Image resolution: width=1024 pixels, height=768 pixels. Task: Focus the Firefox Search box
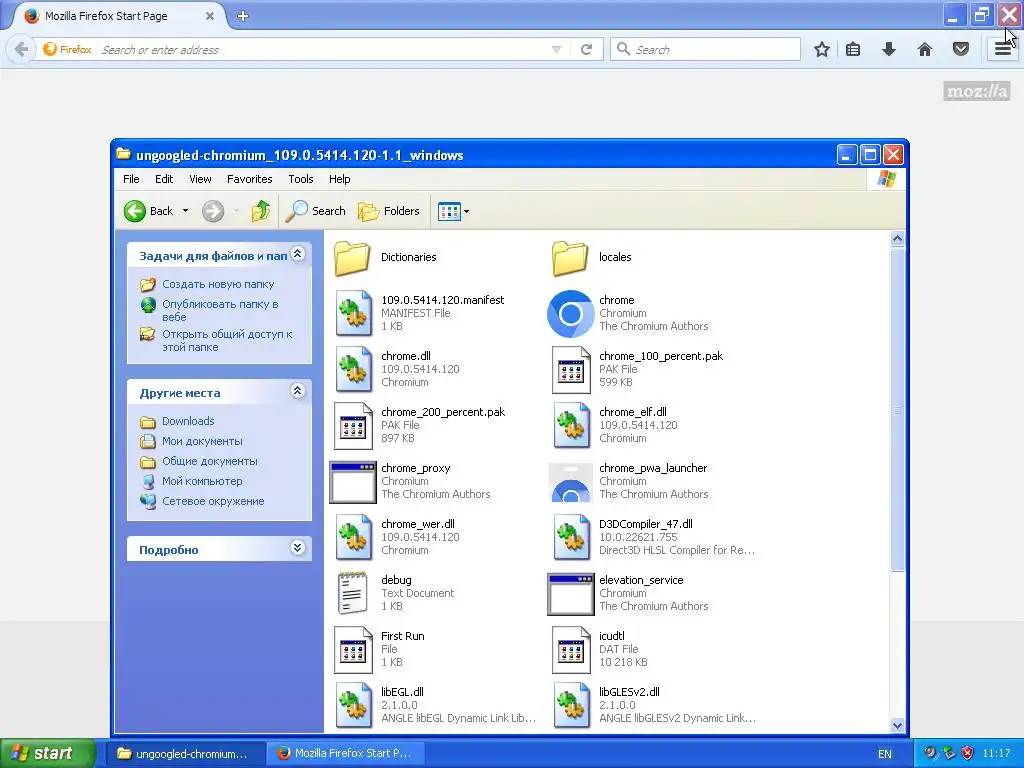pyautogui.click(x=705, y=50)
